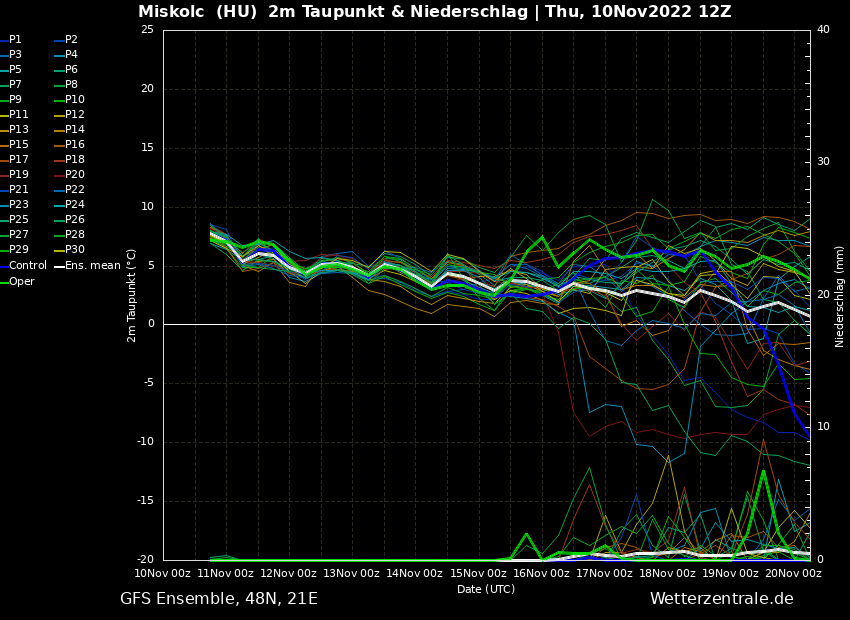Click the Wetterzentrale.de footer text
Screen dimensions: 850x620
[721, 599]
